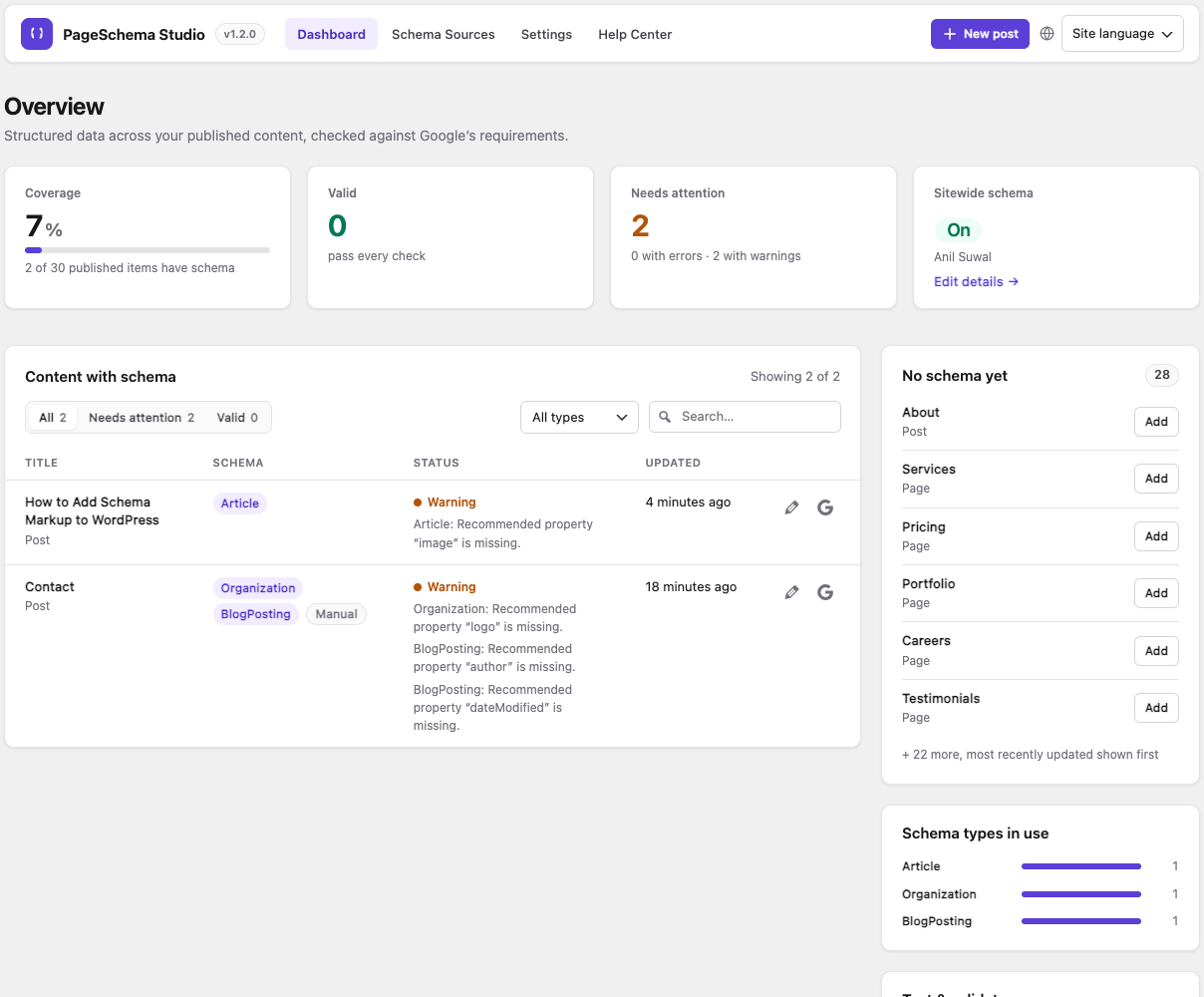Add schema to the Testimonials page
This screenshot has height=997, width=1204.
1156,708
